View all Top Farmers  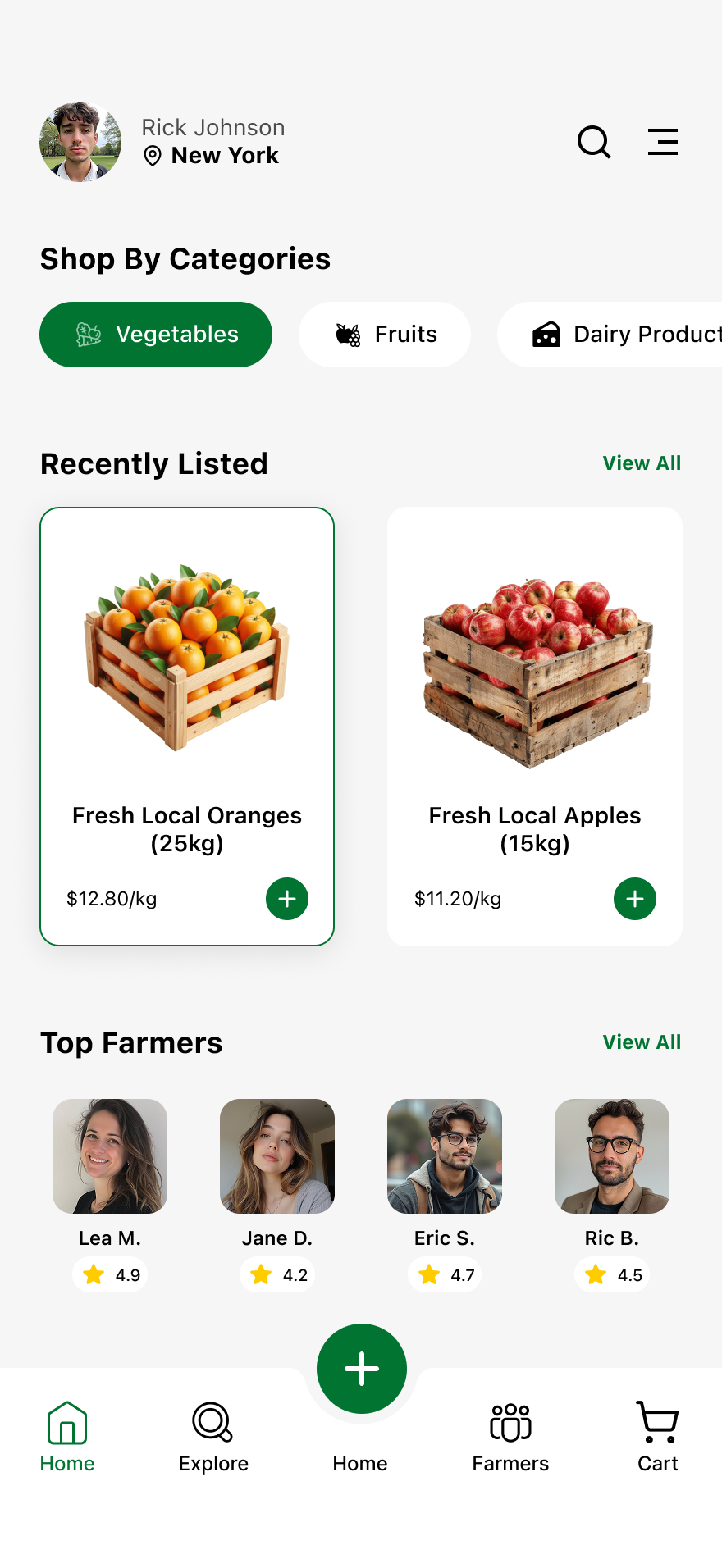(642, 1042)
